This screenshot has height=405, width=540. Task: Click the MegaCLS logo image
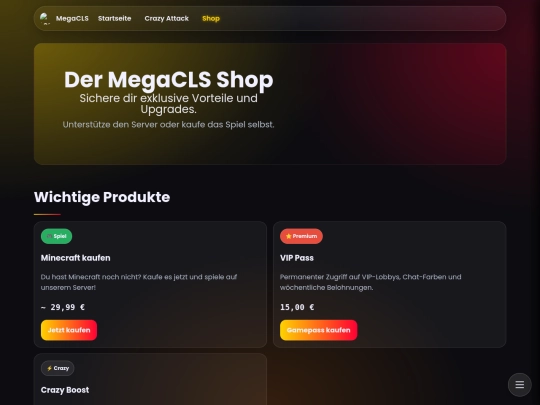[x=45, y=18]
